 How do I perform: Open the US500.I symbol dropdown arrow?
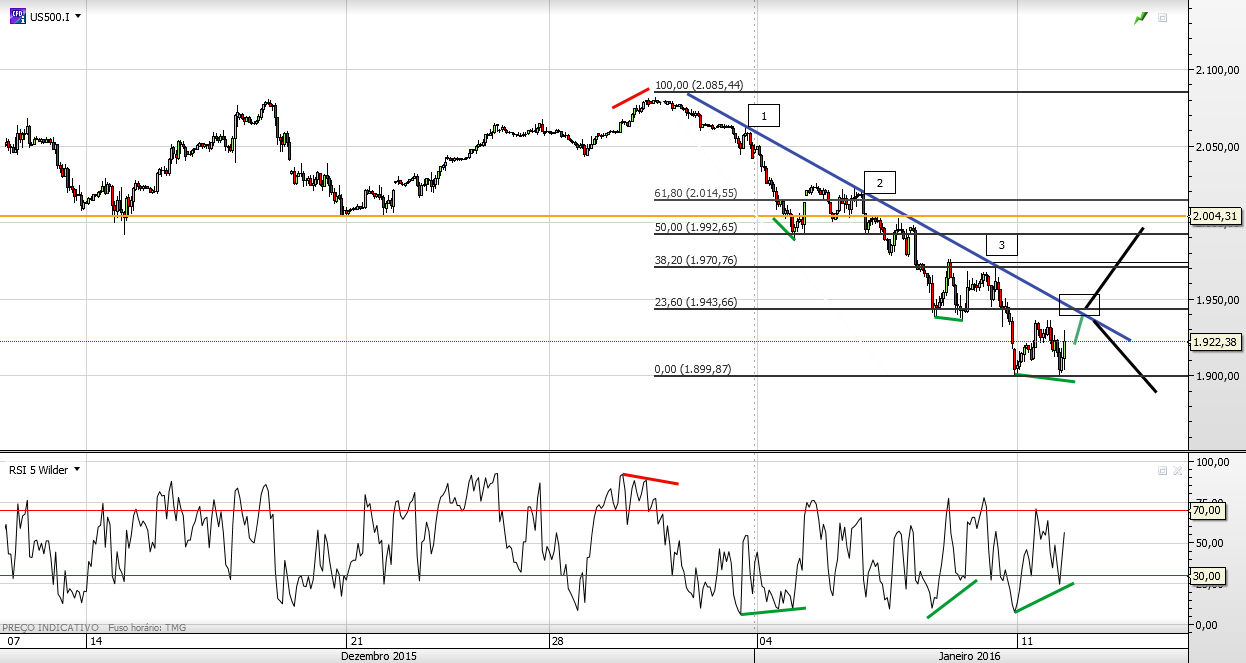coord(78,17)
